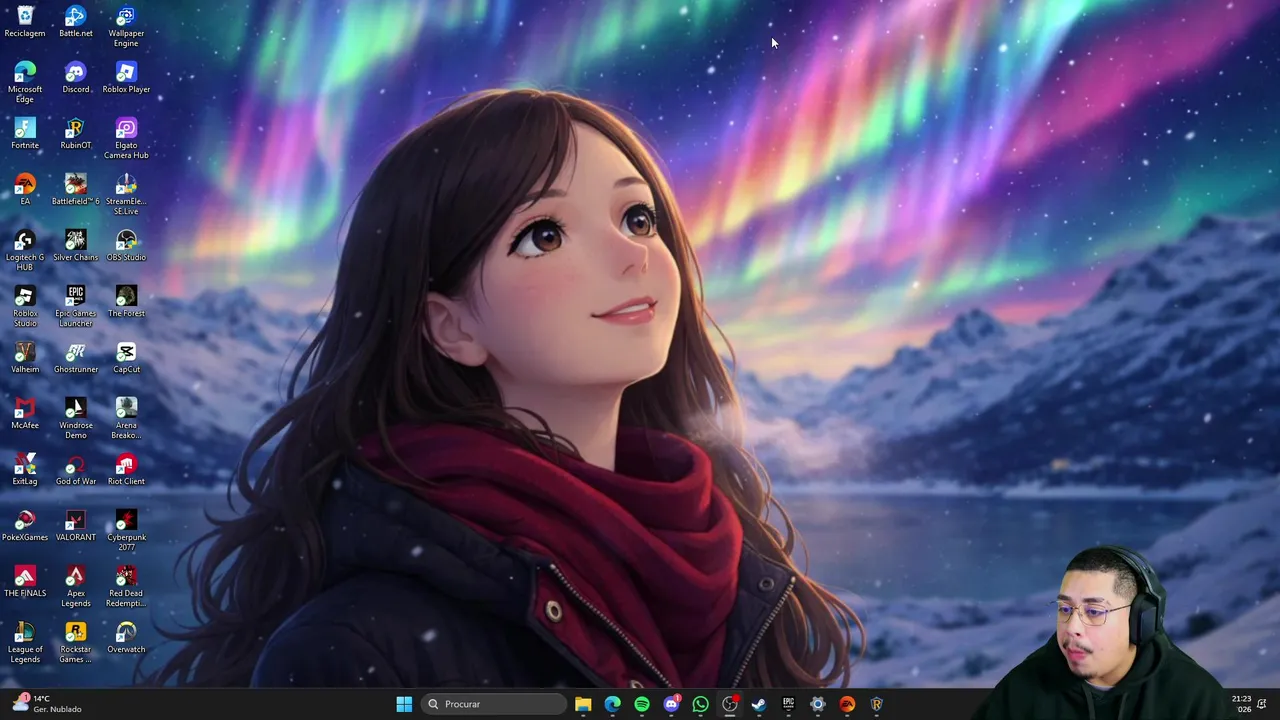Switch to OBS Studio in the taskbar
The image size is (1280, 720).
point(730,704)
